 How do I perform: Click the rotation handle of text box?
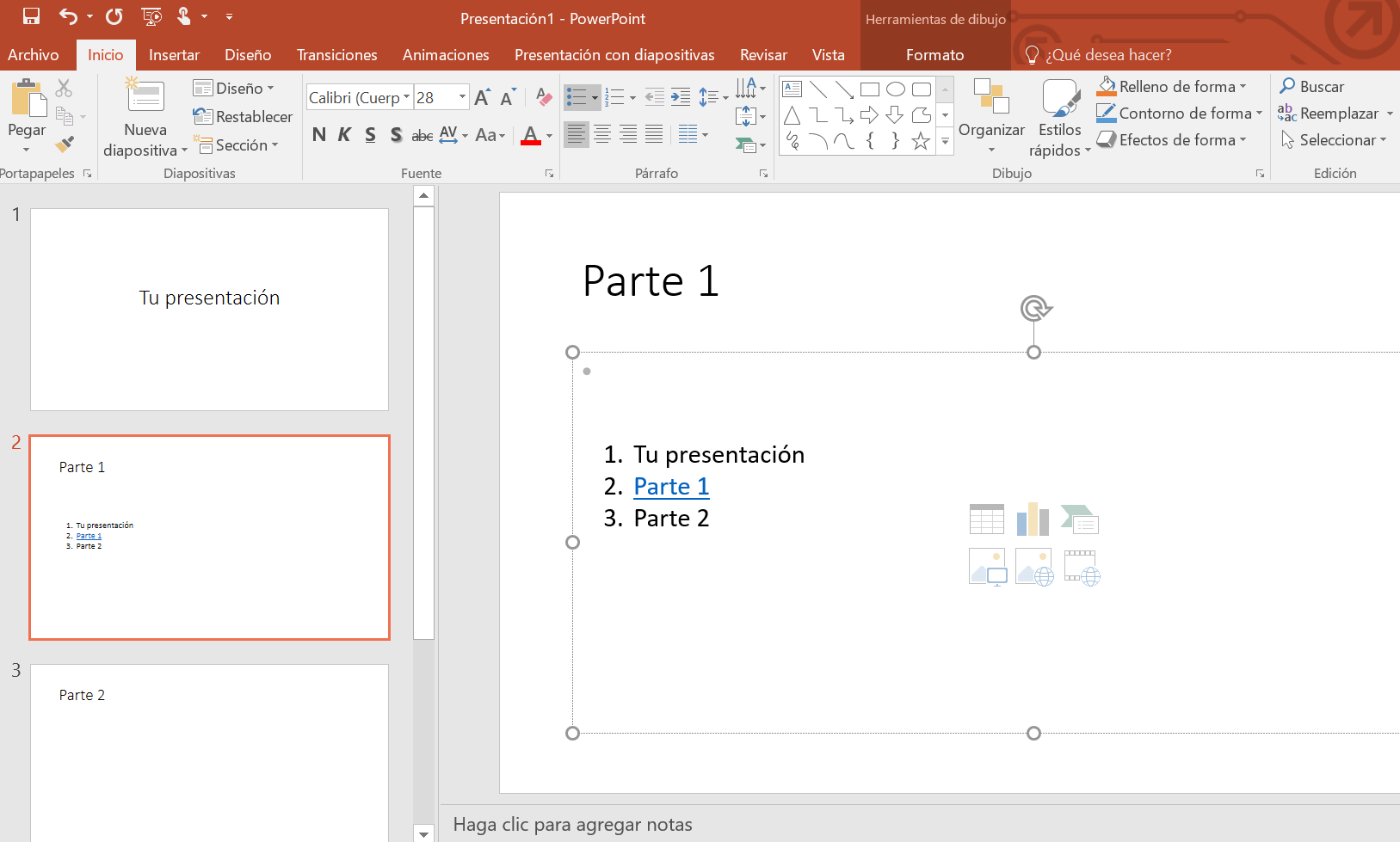point(1036,308)
